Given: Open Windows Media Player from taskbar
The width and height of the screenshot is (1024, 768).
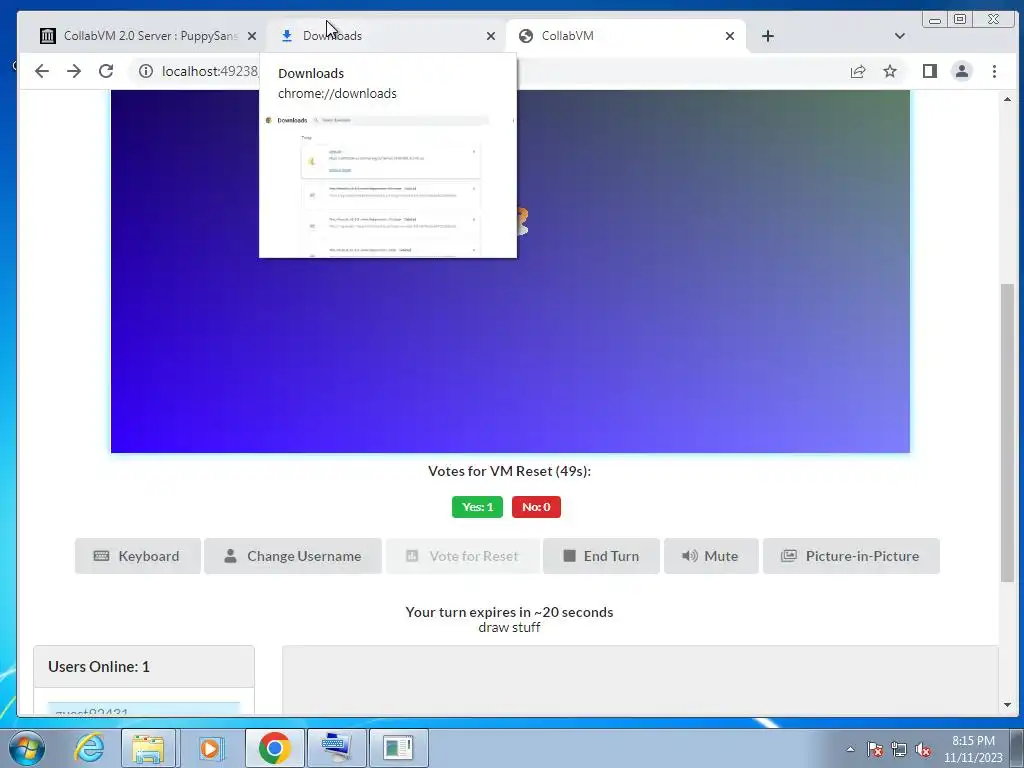Looking at the screenshot, I should (210, 748).
